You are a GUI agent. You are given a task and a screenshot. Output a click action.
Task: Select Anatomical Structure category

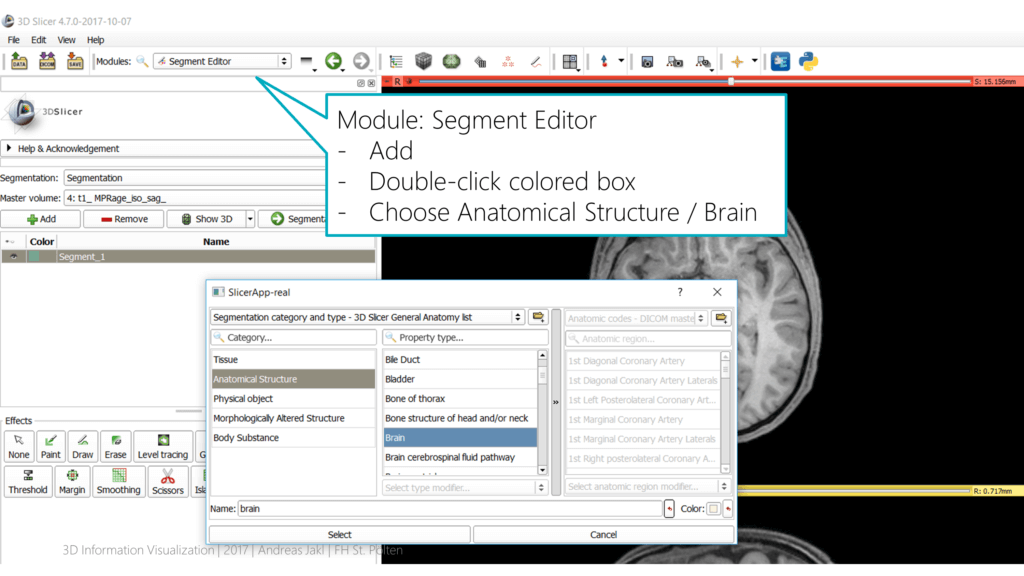point(293,379)
